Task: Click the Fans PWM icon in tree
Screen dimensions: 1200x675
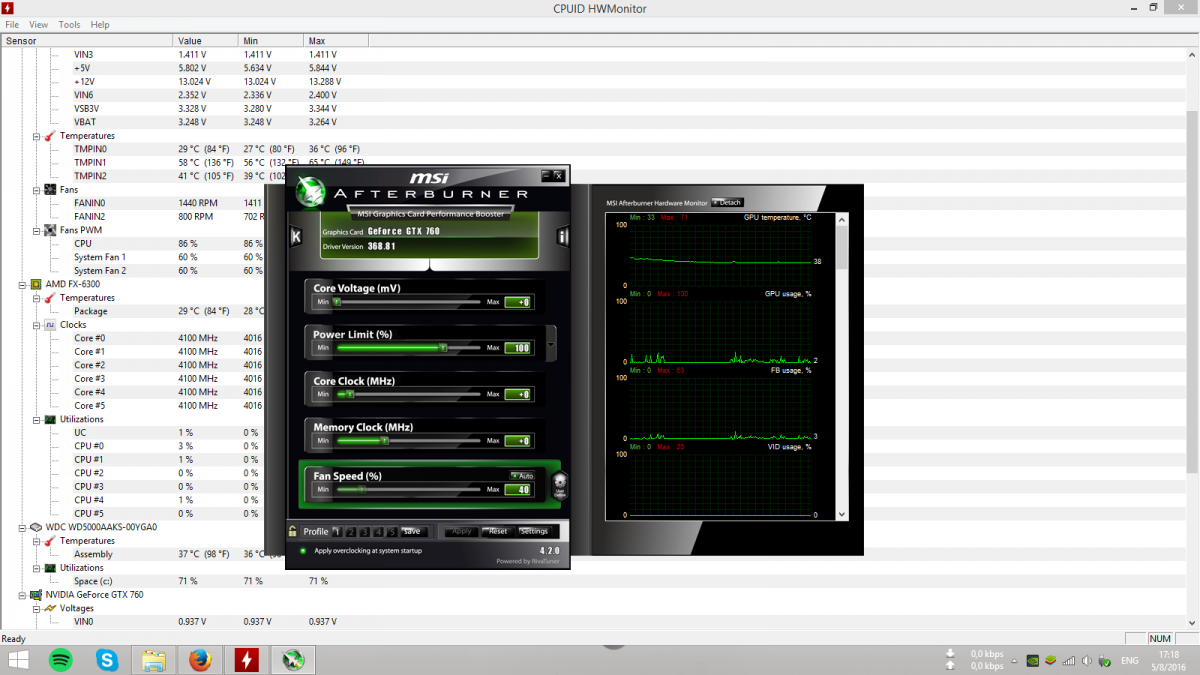Action: (x=49, y=230)
